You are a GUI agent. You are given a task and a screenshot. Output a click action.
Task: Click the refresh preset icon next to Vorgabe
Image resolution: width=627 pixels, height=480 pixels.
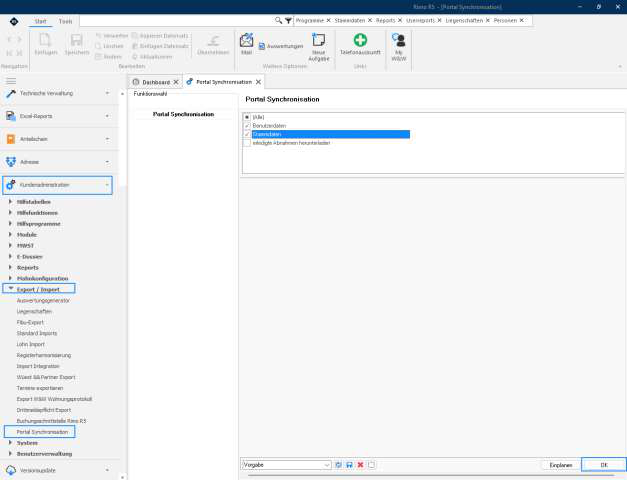pyautogui.click(x=338, y=465)
